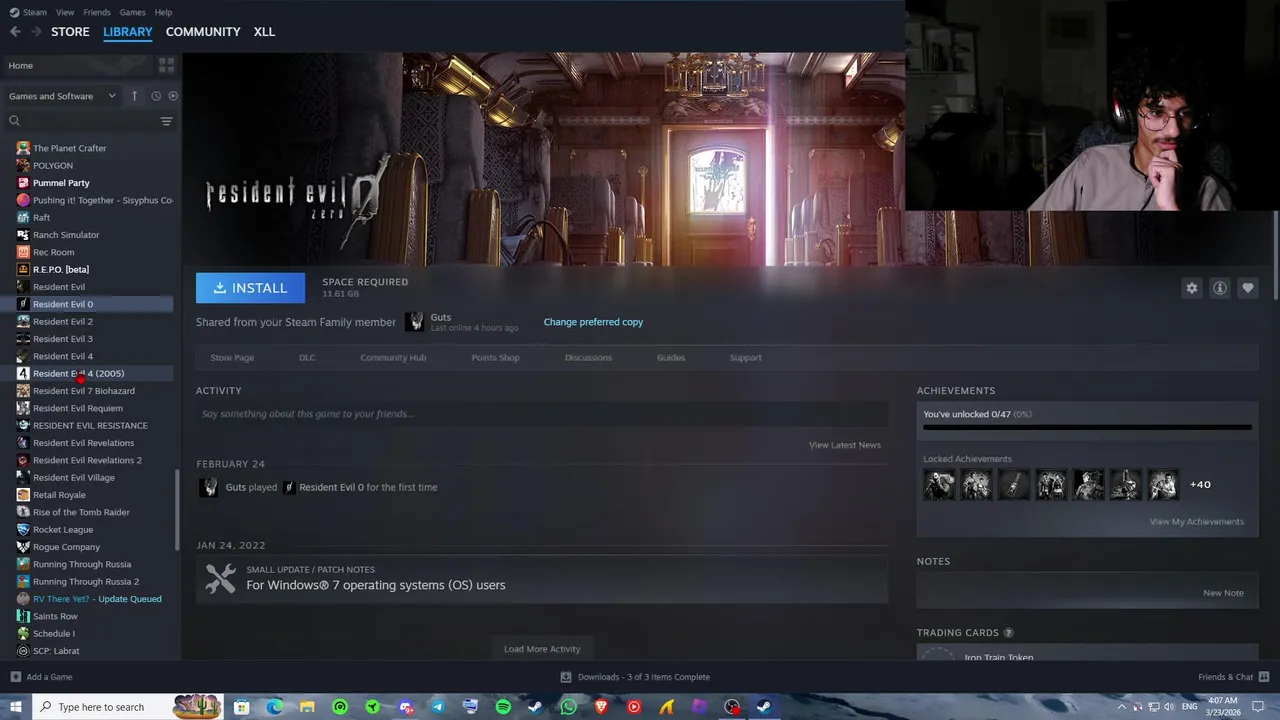Click Load More Activity button
Viewport: 1280px width, 720px height.
pos(542,649)
